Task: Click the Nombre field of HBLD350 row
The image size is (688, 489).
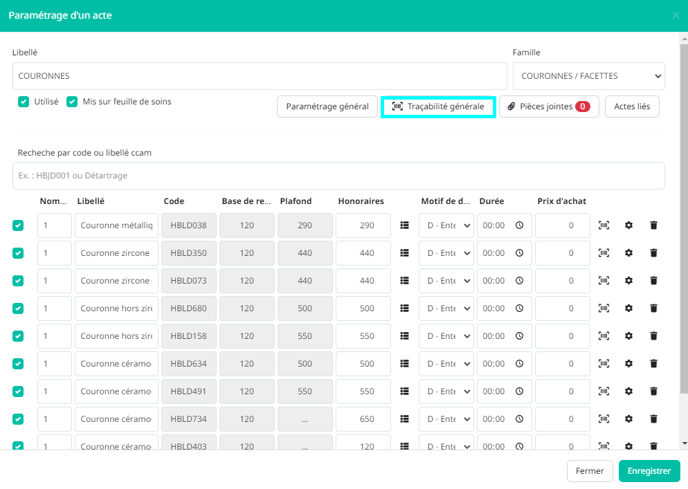Action: (x=54, y=253)
